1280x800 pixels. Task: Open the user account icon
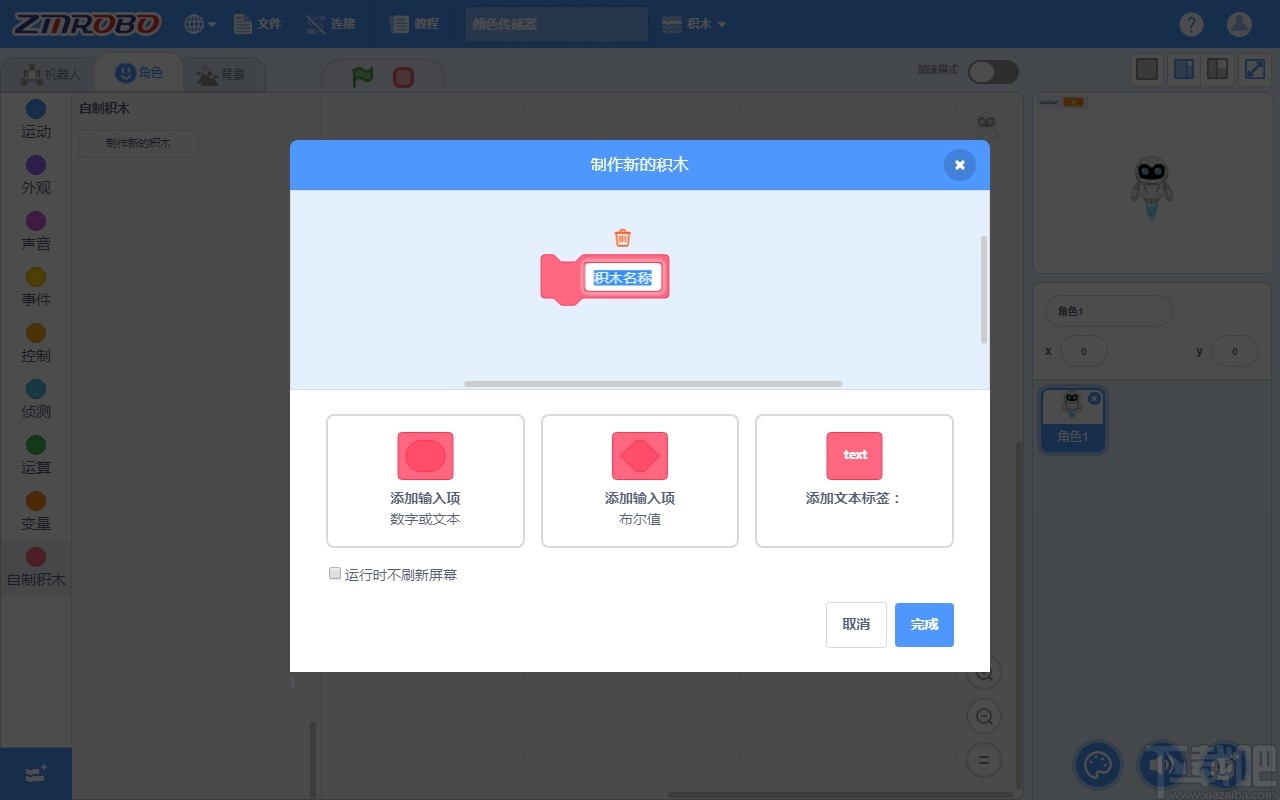click(x=1239, y=24)
